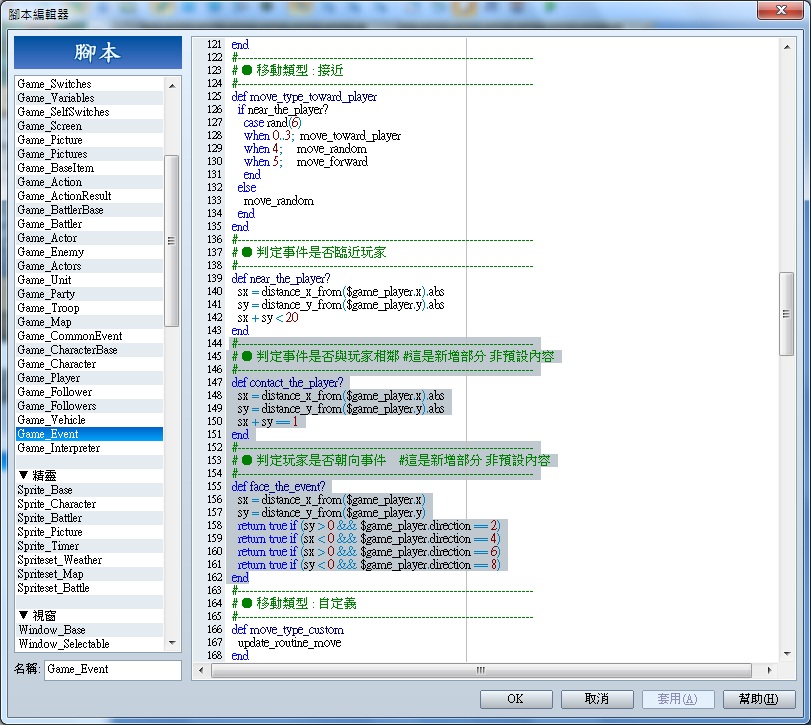Image resolution: width=811 pixels, height=725 pixels.
Task: Select Game_BattlerBase script
Action: tap(89, 210)
